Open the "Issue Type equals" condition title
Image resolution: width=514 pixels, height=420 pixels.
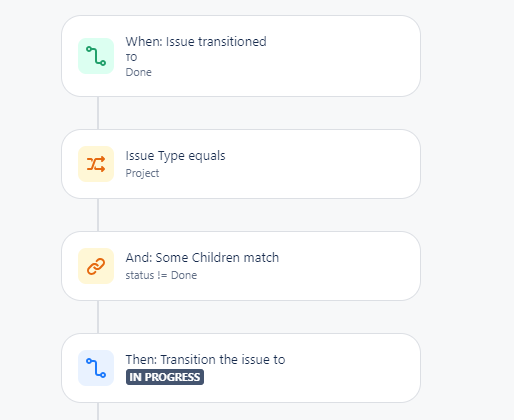point(175,156)
